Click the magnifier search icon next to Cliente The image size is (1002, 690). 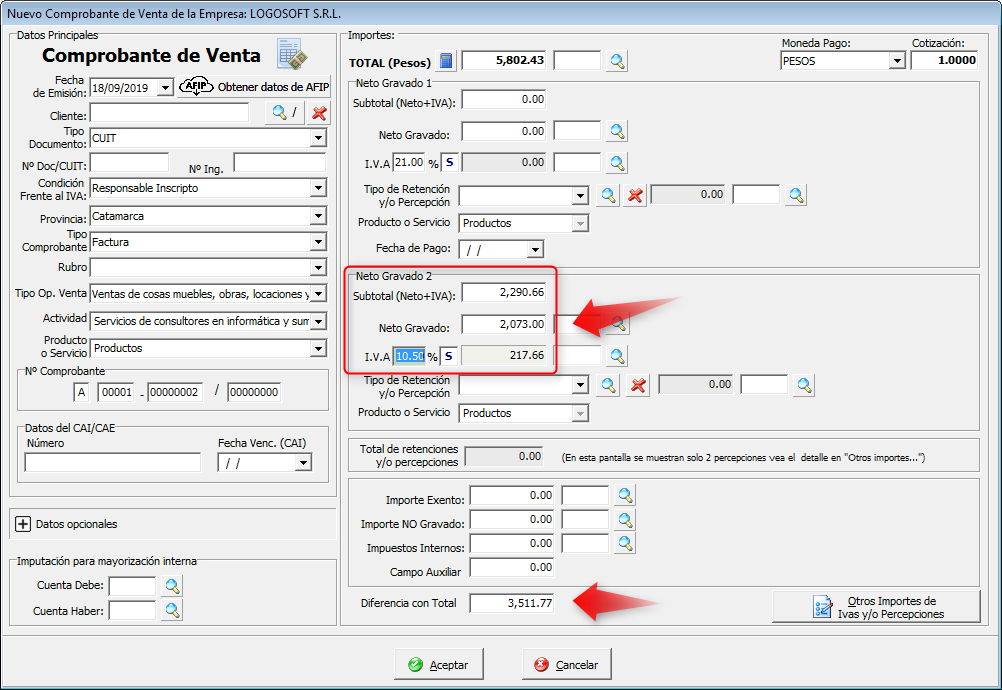(x=277, y=113)
